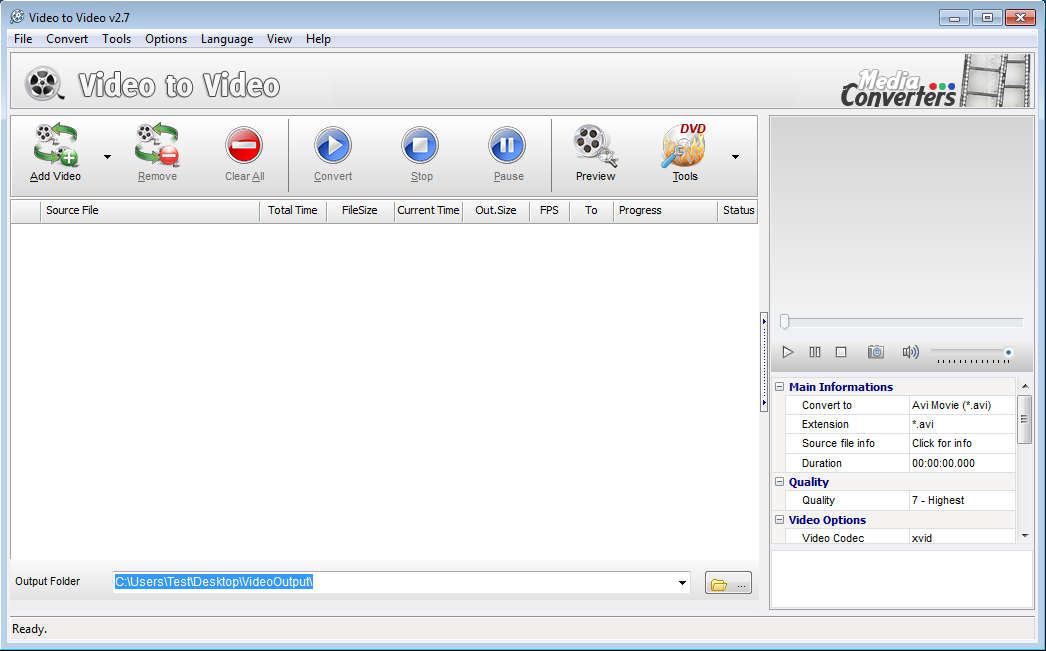Collapse the Main Informations section
This screenshot has width=1046, height=651.
point(780,387)
